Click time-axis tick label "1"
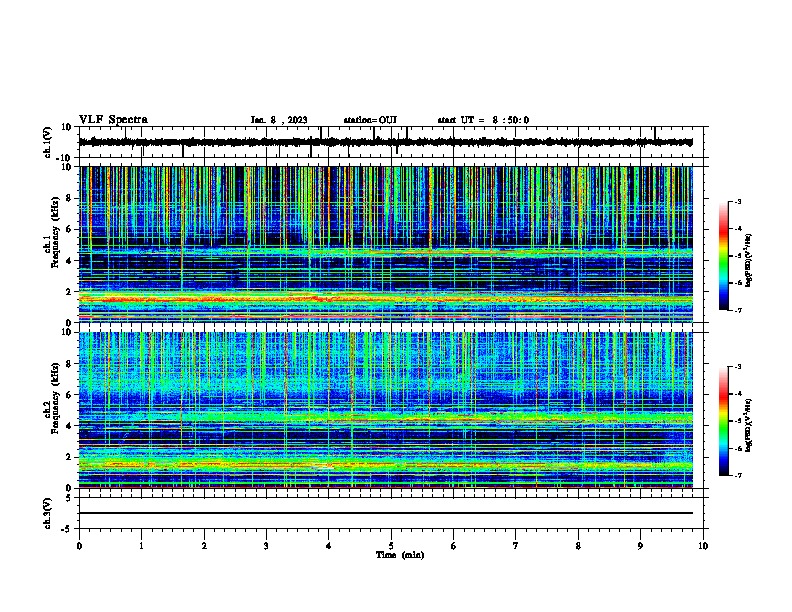The image size is (792, 612). tap(141, 546)
